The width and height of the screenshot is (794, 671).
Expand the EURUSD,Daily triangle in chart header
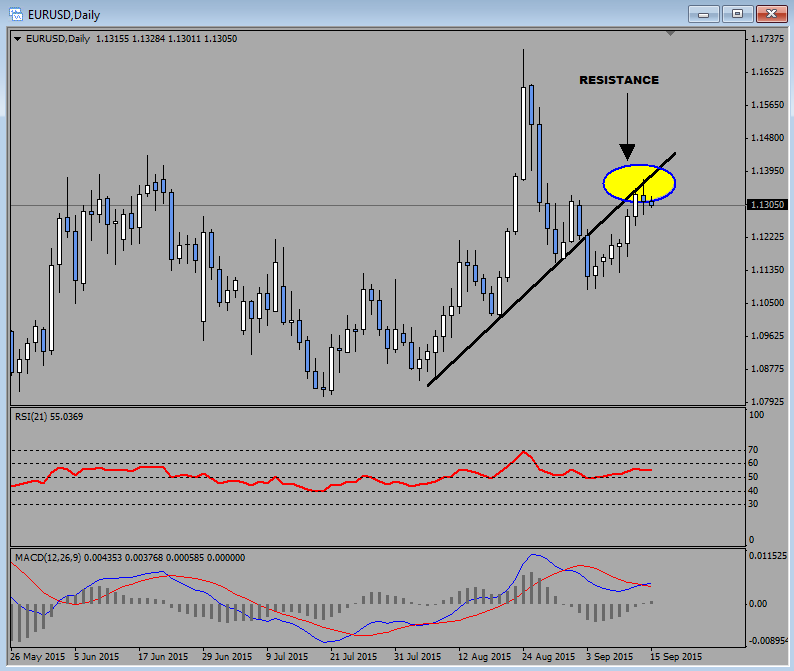coord(18,39)
